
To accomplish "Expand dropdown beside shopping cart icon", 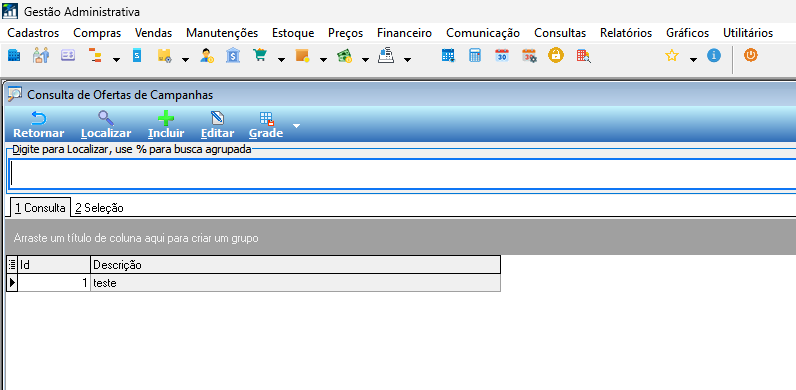I will (281, 60).
